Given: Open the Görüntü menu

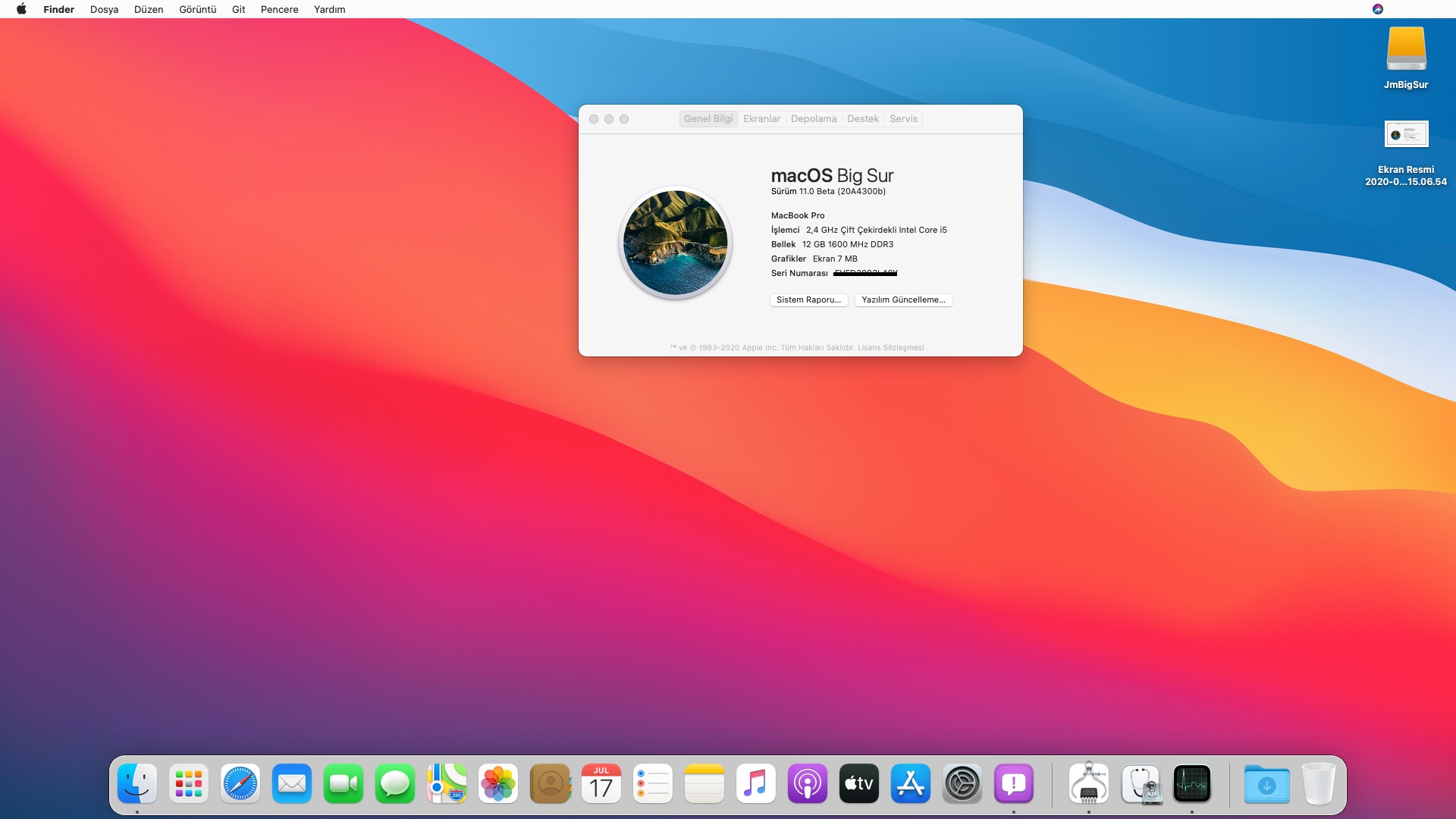Looking at the screenshot, I should click(197, 9).
